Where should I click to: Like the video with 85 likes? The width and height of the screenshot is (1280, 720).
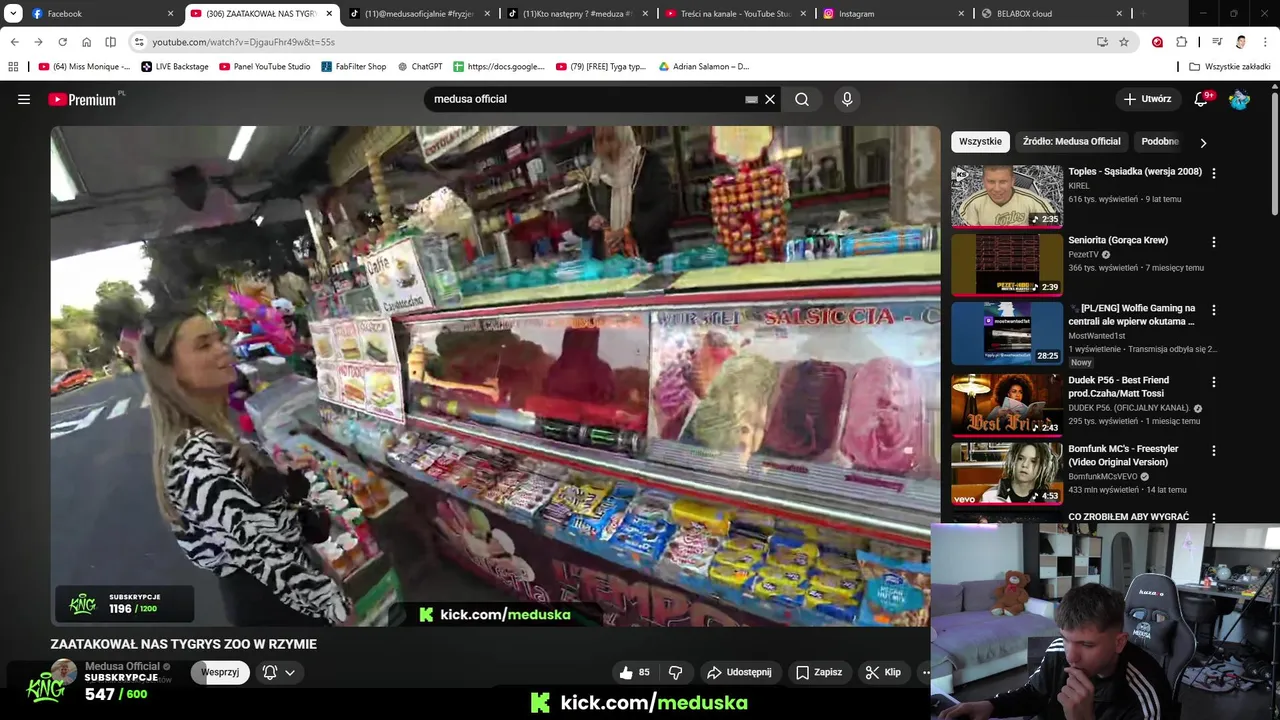[x=634, y=672]
